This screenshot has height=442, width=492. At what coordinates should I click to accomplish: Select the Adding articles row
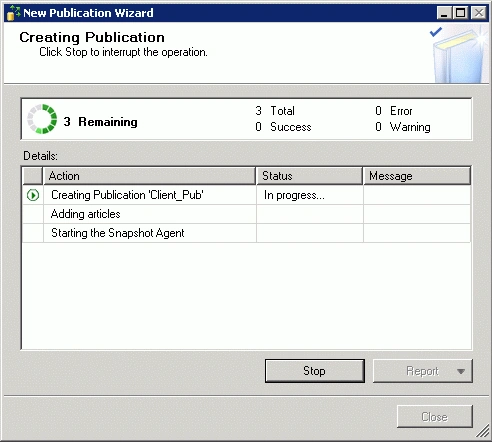(246, 214)
